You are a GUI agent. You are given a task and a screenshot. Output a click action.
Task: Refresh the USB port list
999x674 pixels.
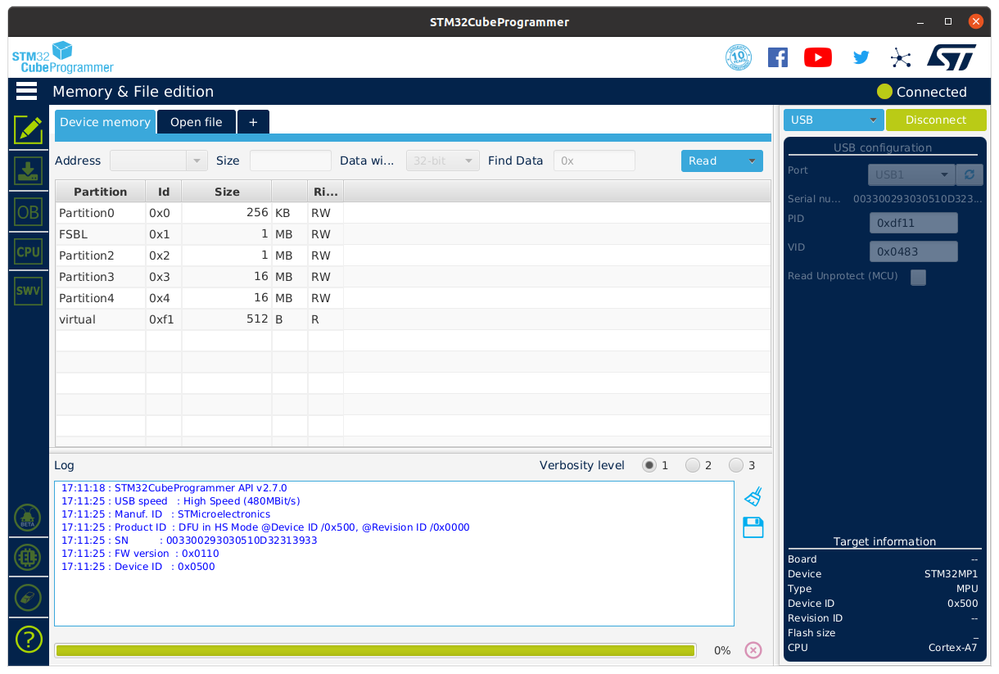(969, 175)
